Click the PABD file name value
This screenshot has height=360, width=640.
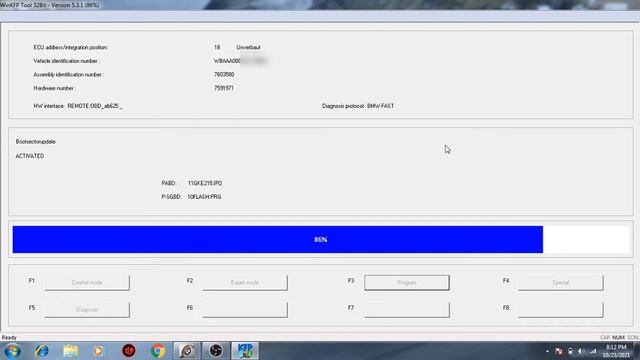click(x=205, y=183)
